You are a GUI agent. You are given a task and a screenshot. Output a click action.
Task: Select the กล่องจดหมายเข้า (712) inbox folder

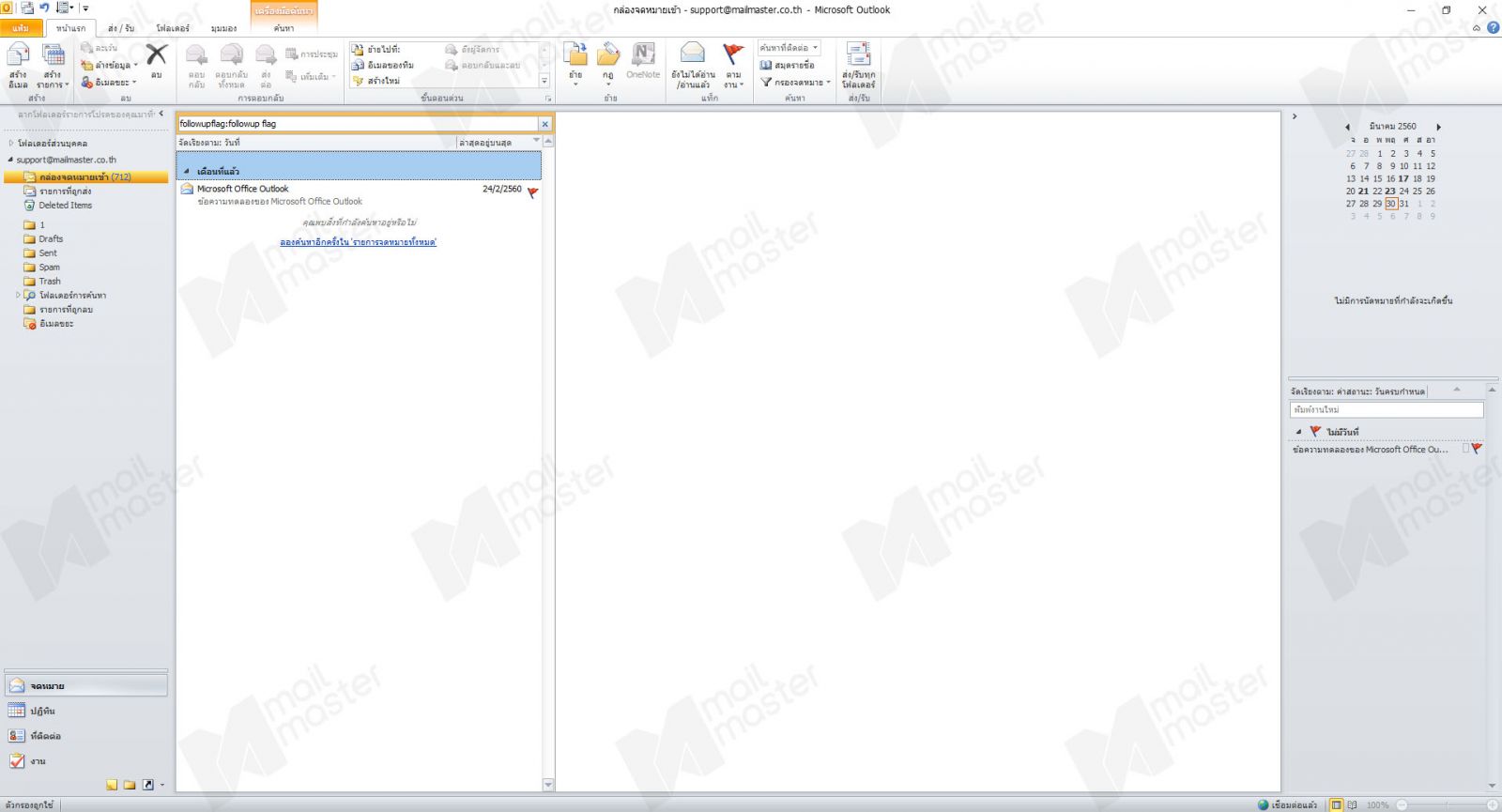pos(85,176)
